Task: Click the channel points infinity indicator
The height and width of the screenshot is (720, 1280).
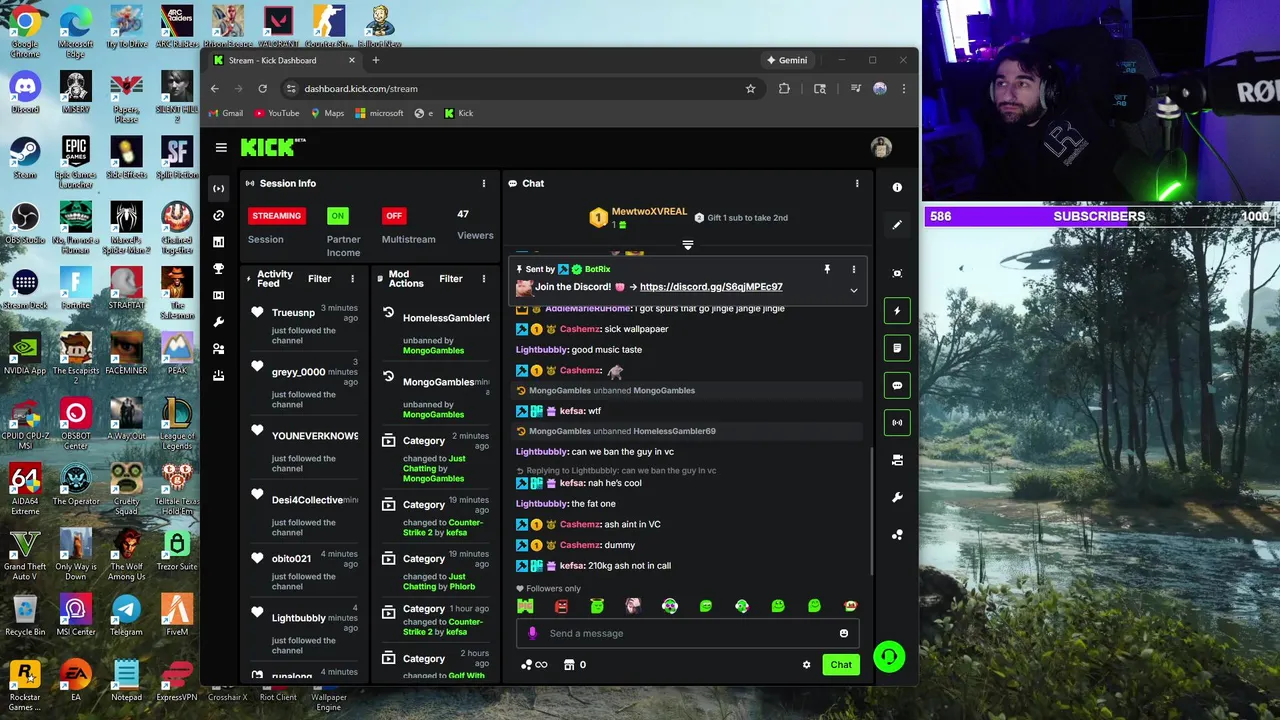Action: [534, 665]
